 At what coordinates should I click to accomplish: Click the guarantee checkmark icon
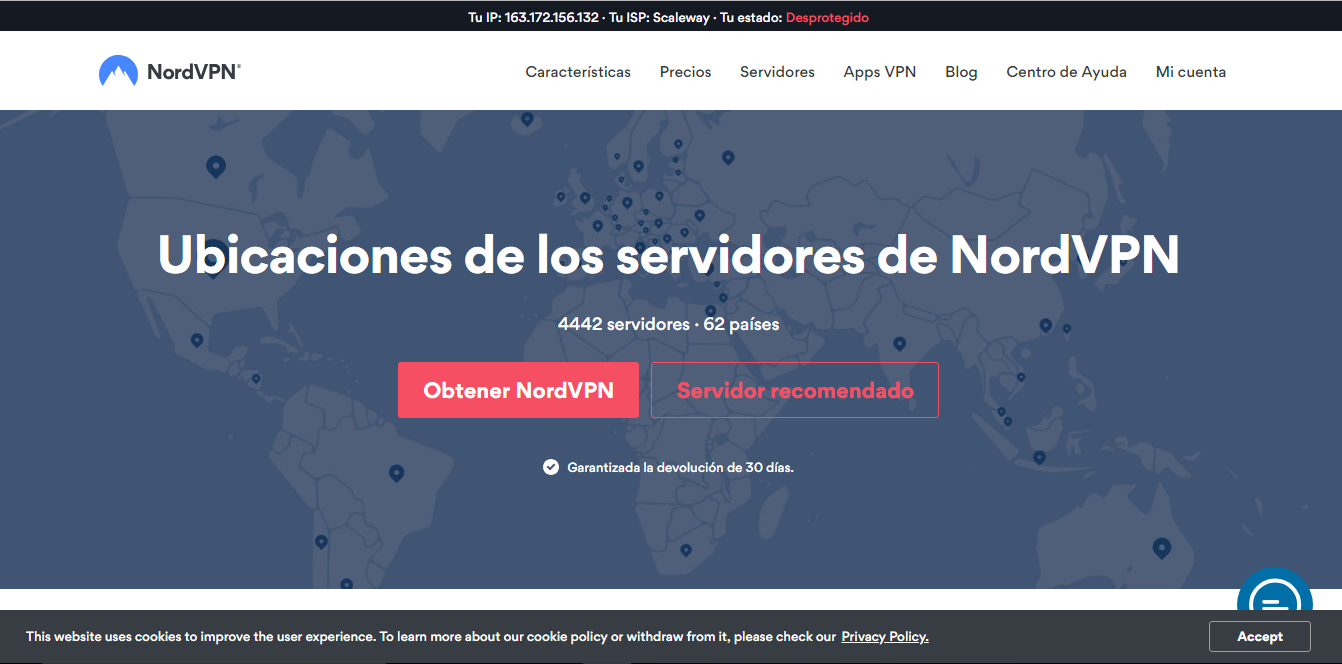[551, 467]
